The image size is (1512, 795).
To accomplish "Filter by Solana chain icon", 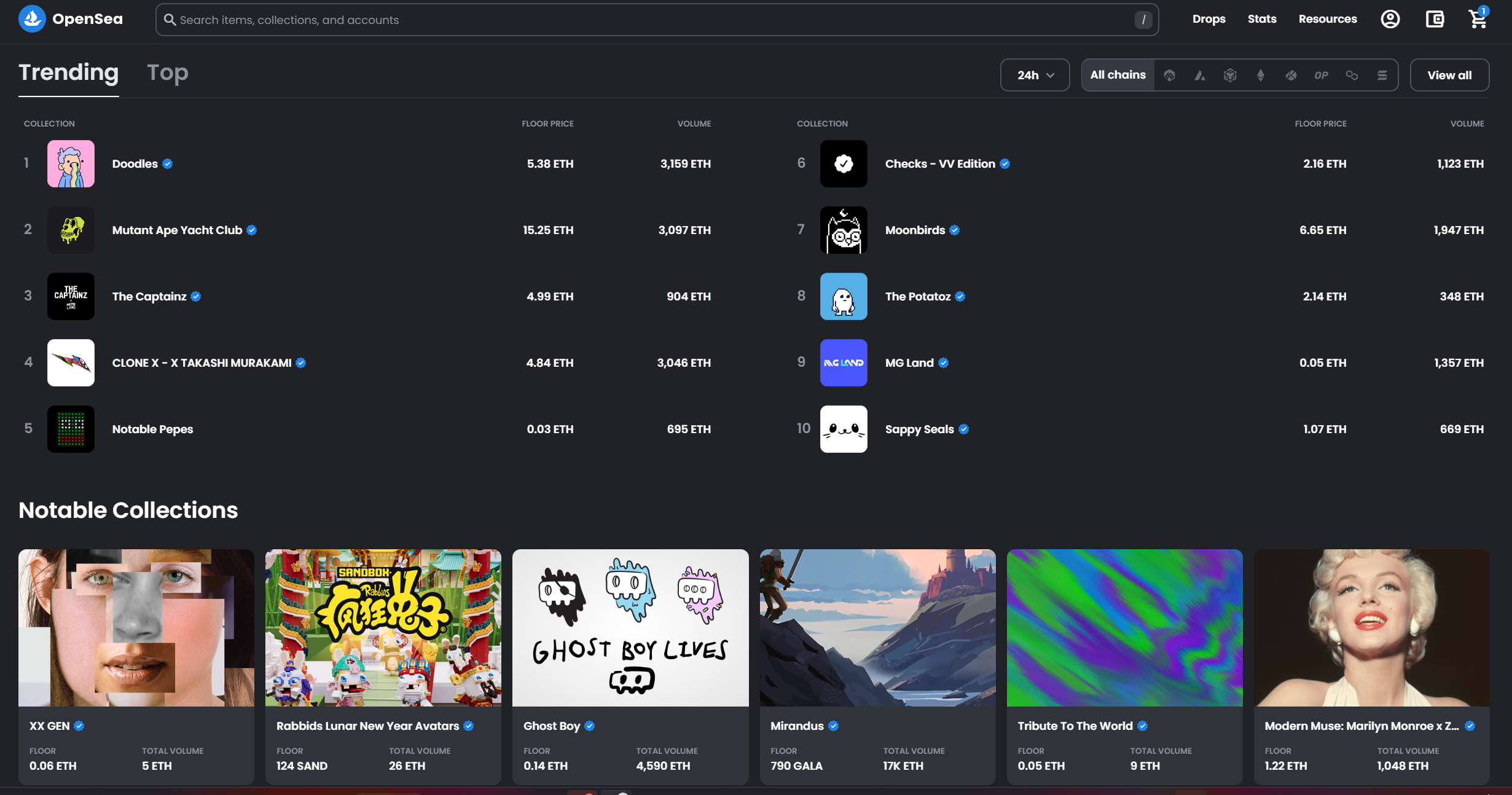I will (x=1382, y=75).
